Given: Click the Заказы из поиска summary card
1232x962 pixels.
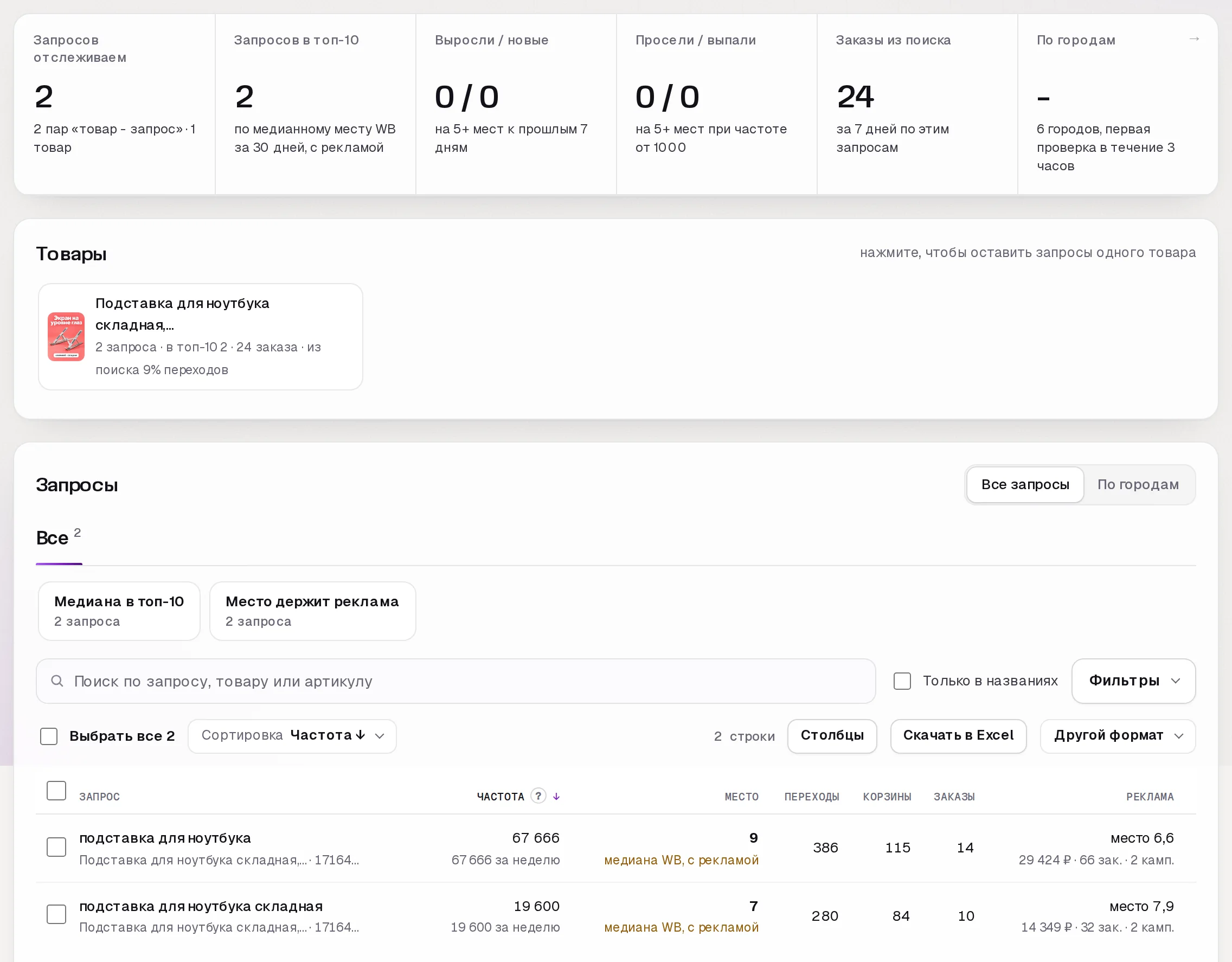Looking at the screenshot, I should coord(916,104).
